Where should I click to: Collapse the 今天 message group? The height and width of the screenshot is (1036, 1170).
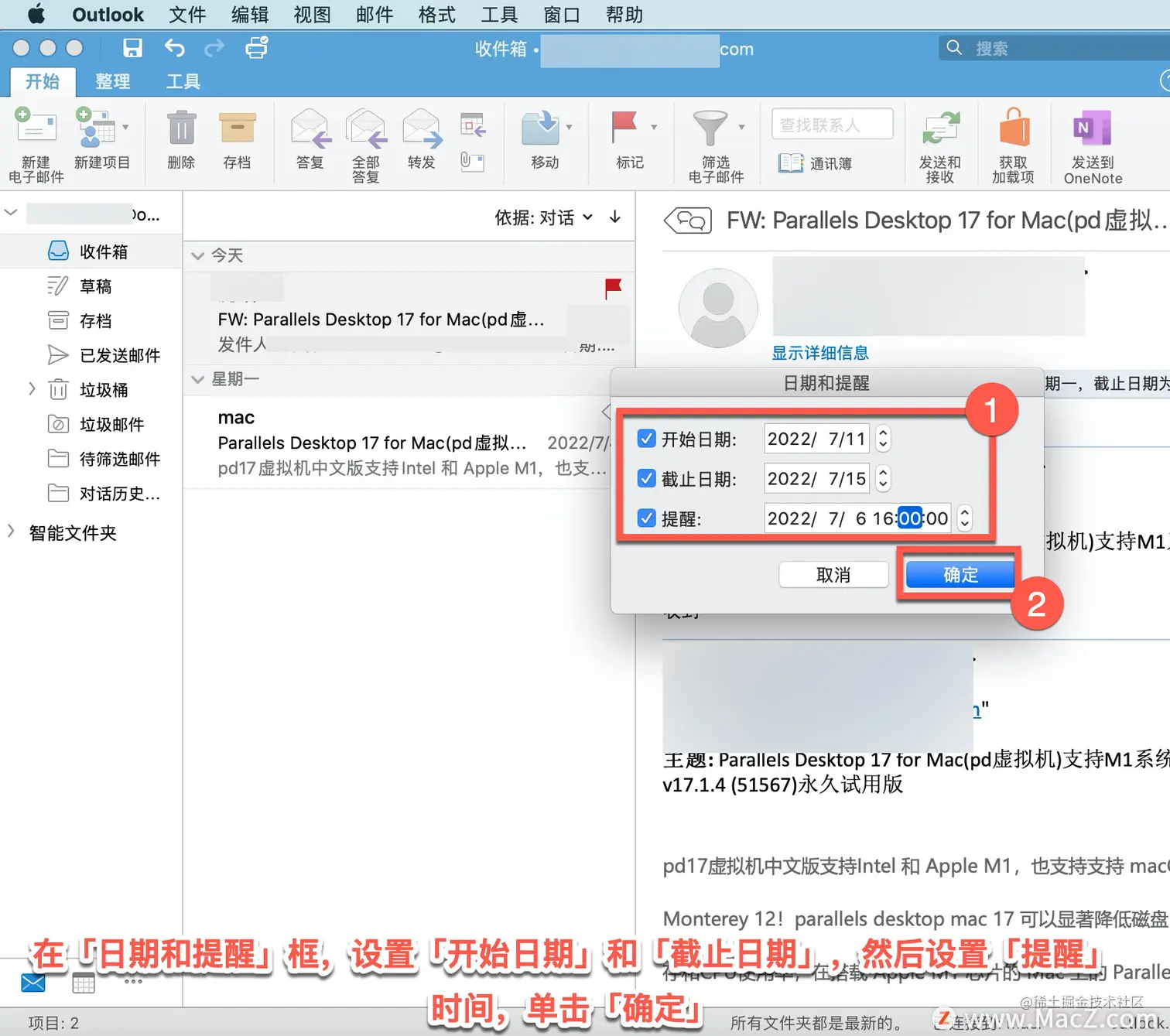pyautogui.click(x=198, y=255)
